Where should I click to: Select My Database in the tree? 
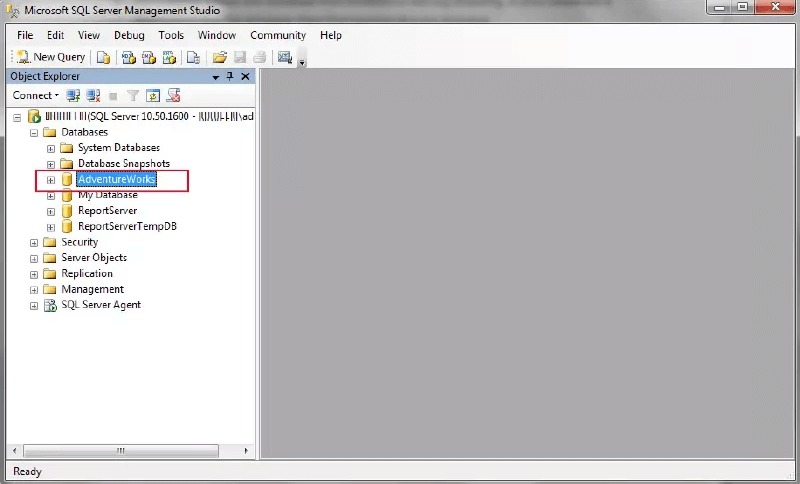[108, 195]
